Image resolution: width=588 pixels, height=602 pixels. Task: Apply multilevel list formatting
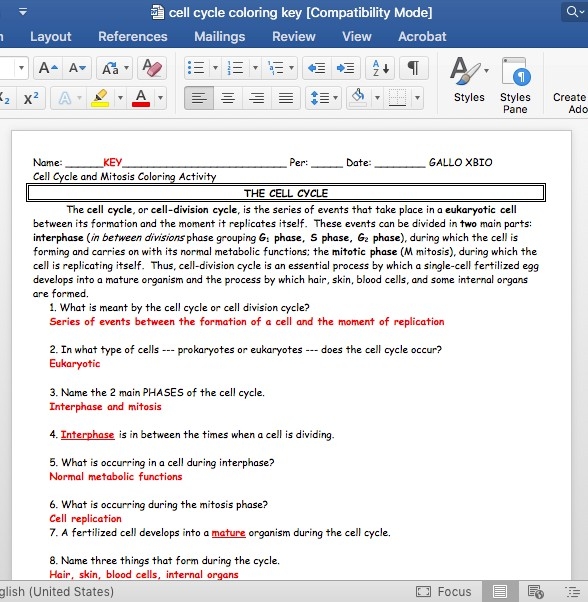click(276, 68)
